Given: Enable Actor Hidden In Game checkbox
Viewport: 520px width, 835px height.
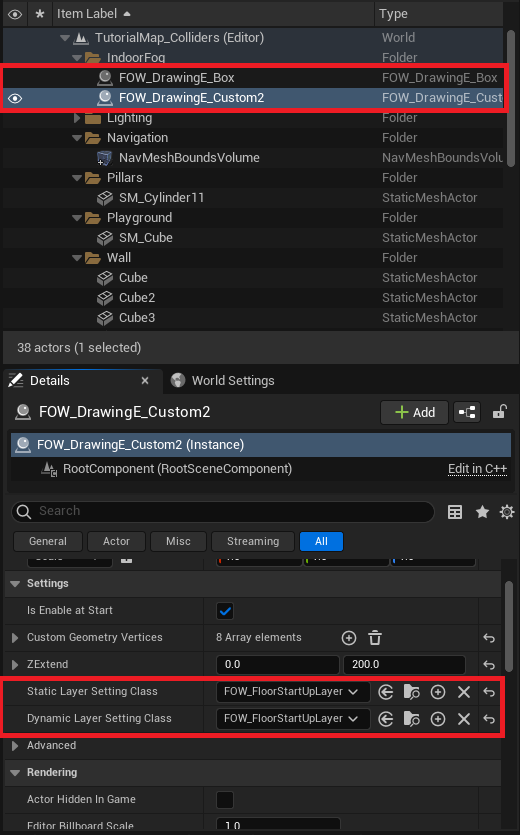Looking at the screenshot, I should [225, 799].
